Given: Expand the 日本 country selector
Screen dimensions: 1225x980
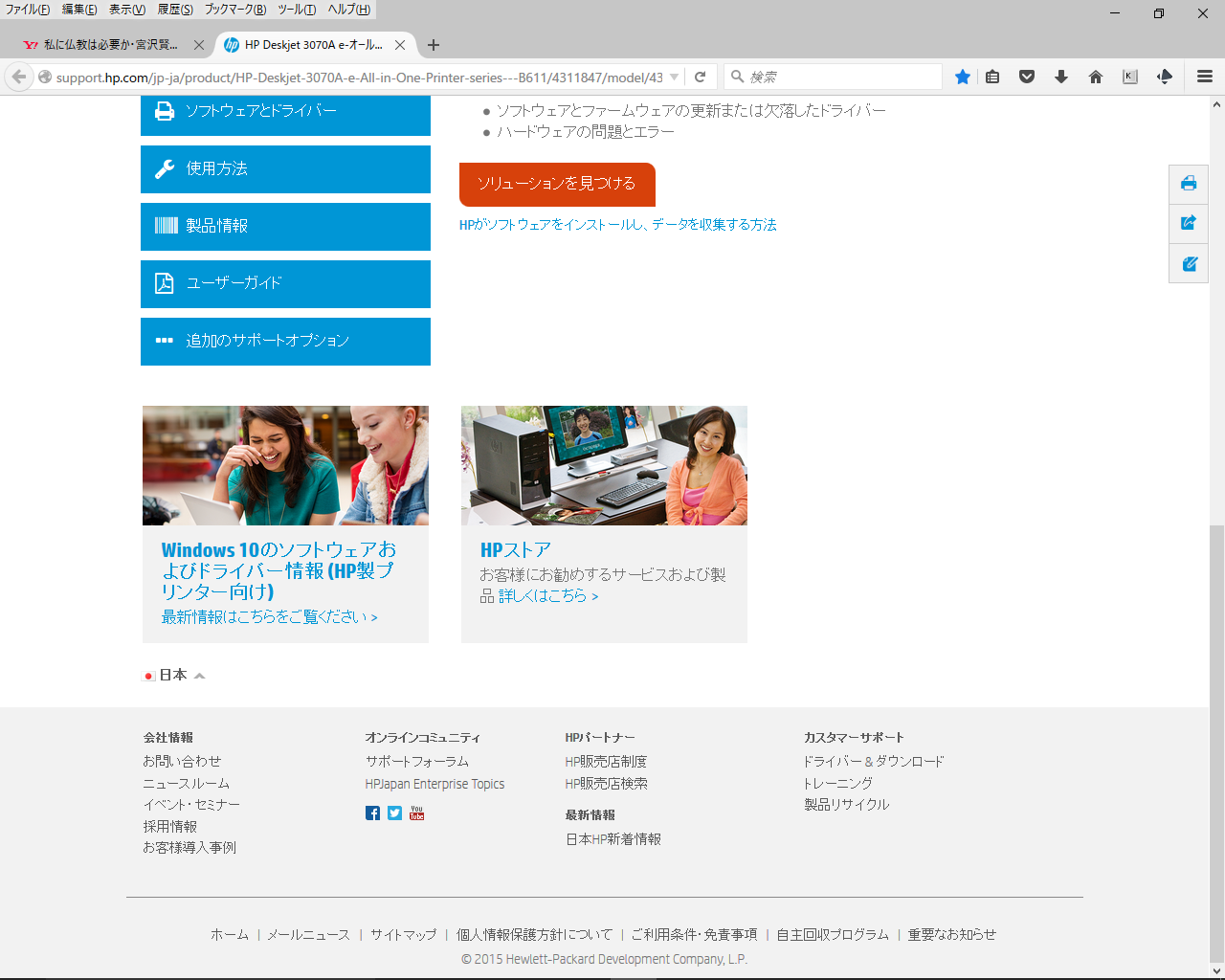Looking at the screenshot, I should (174, 675).
